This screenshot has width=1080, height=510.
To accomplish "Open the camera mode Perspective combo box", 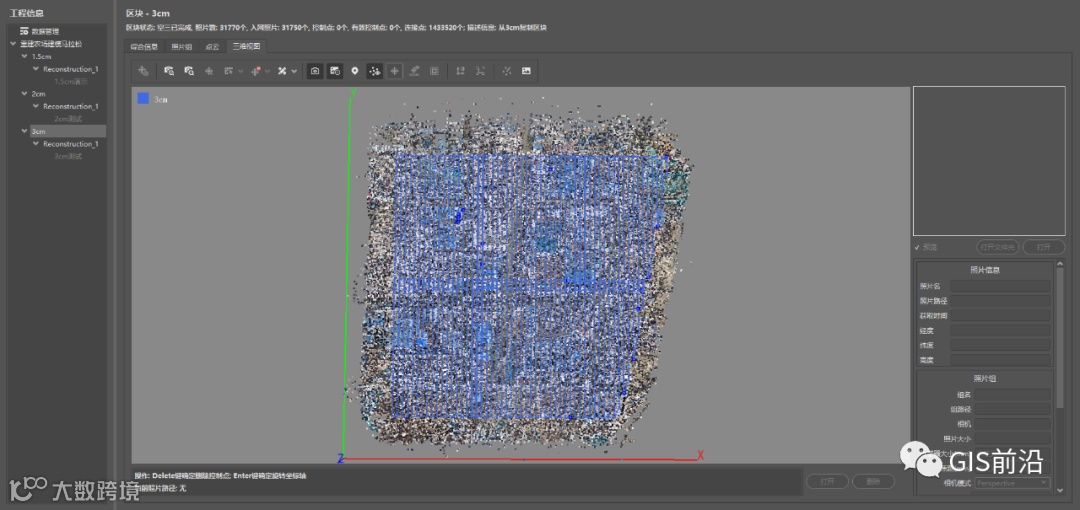I will pos(1012,483).
